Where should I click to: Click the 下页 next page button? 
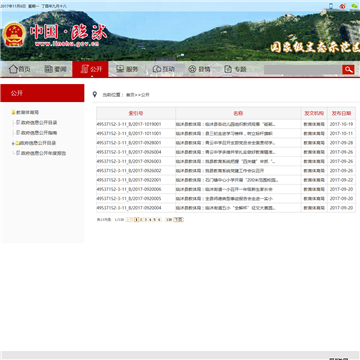point(178,220)
